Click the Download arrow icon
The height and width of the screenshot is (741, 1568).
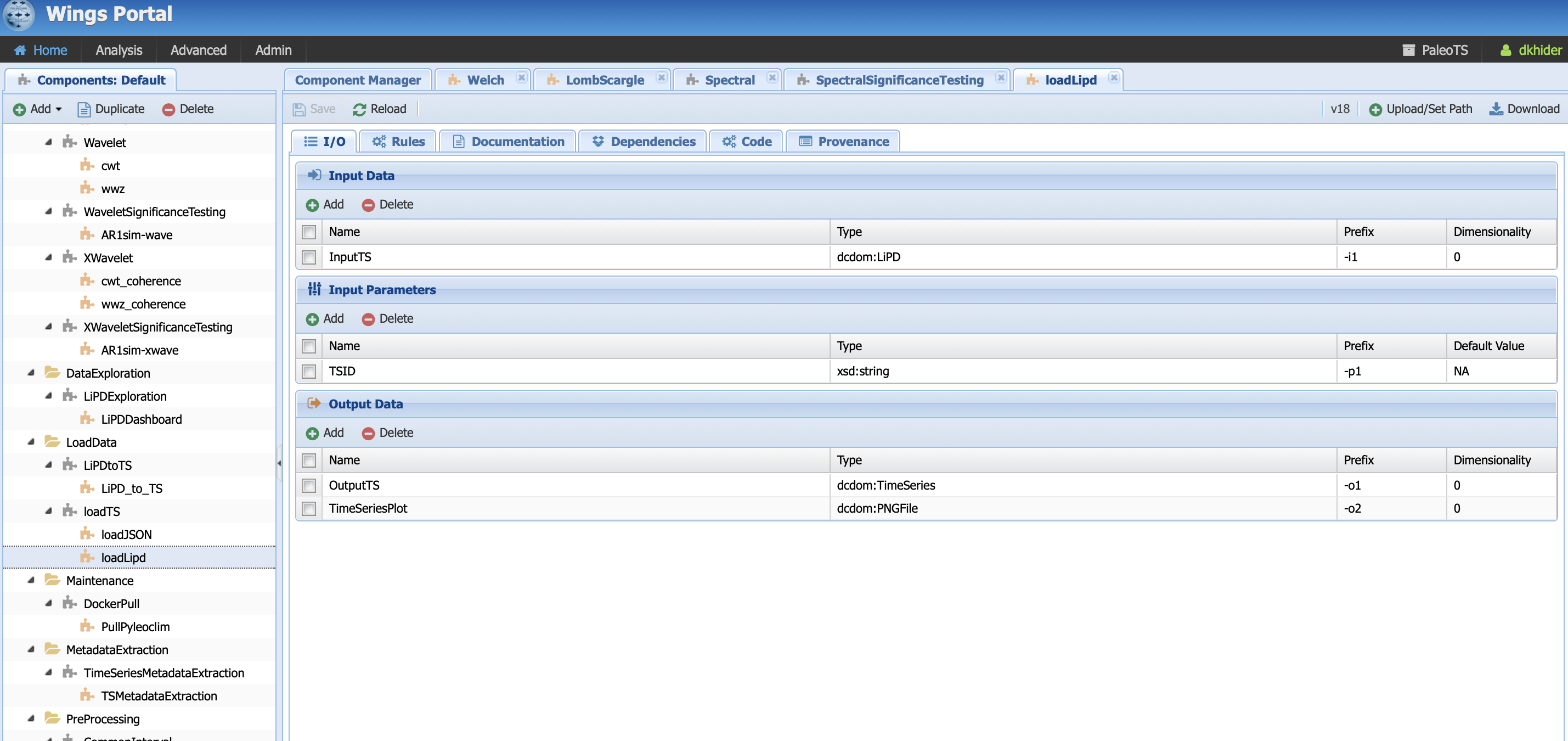coord(1496,109)
